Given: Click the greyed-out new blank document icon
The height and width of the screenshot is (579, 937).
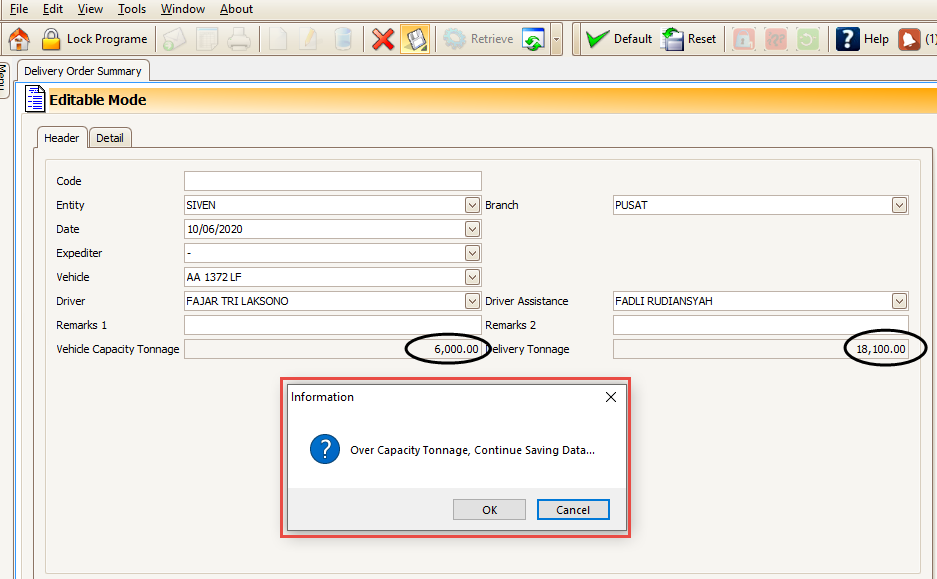Looking at the screenshot, I should 278,39.
